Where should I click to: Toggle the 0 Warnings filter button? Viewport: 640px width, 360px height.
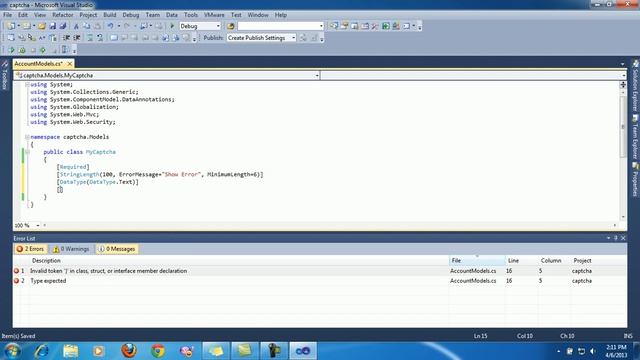71,249
